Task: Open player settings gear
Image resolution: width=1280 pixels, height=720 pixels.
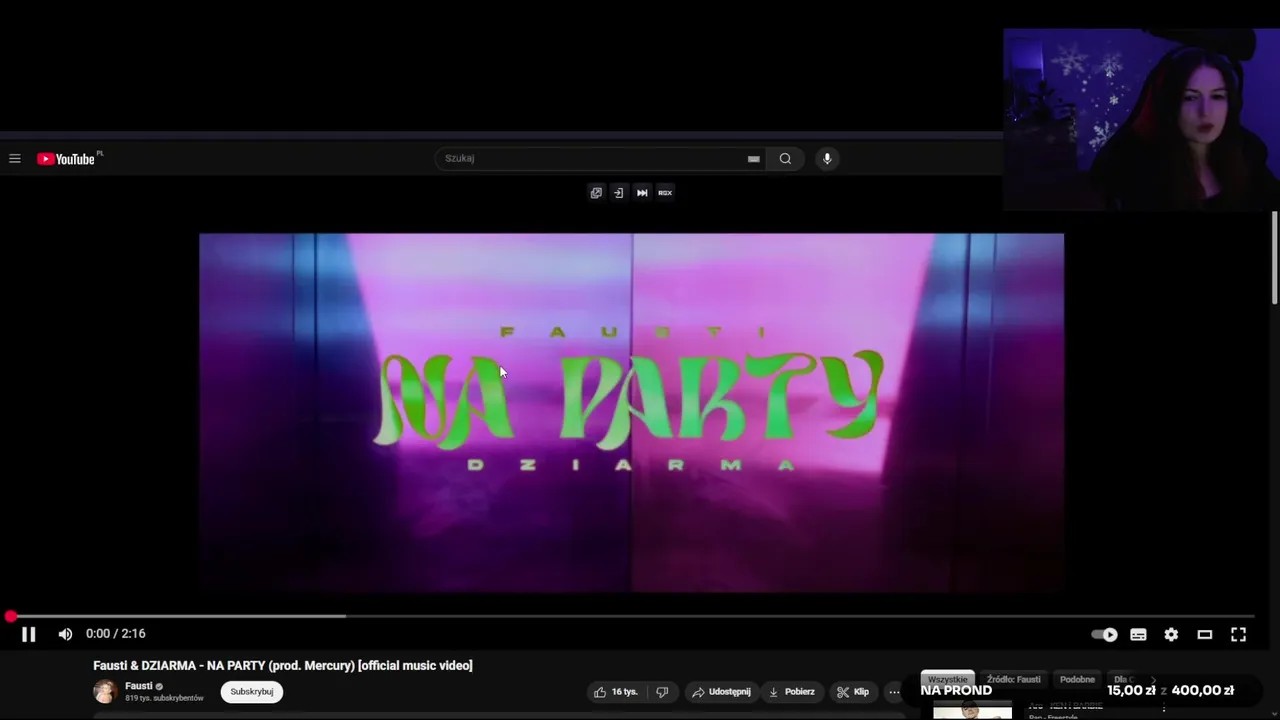Action: point(1171,634)
